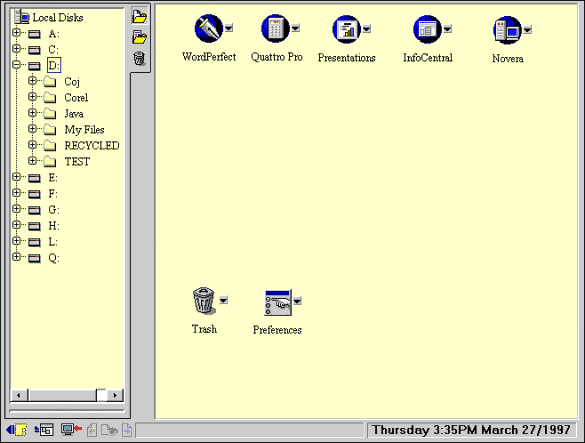The height and width of the screenshot is (443, 585).
Task: Select the TEST folder in tree
Action: click(77, 162)
